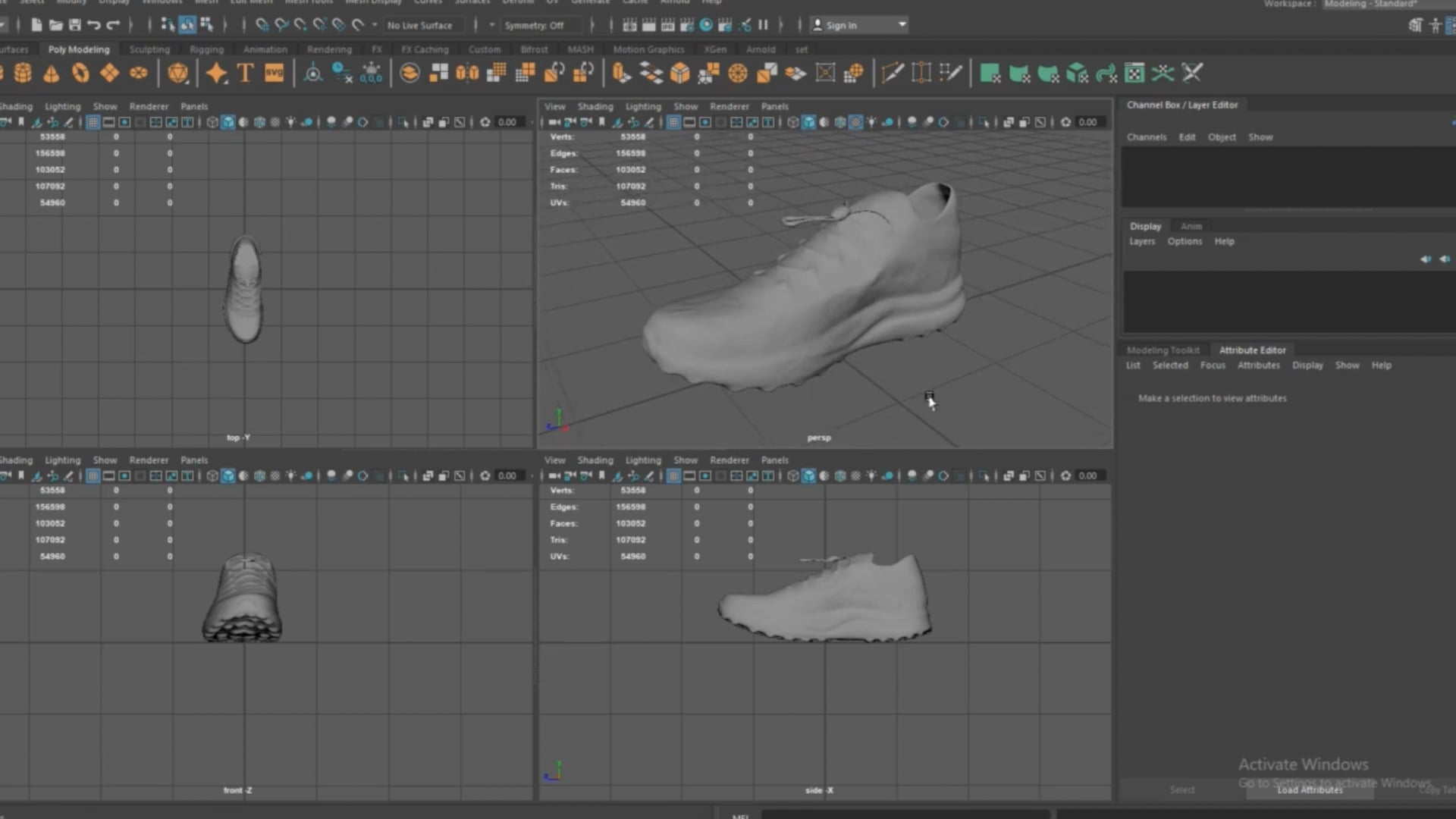Open the Modeling Toolkit tab
Screen dimensions: 1456x819
(1163, 350)
